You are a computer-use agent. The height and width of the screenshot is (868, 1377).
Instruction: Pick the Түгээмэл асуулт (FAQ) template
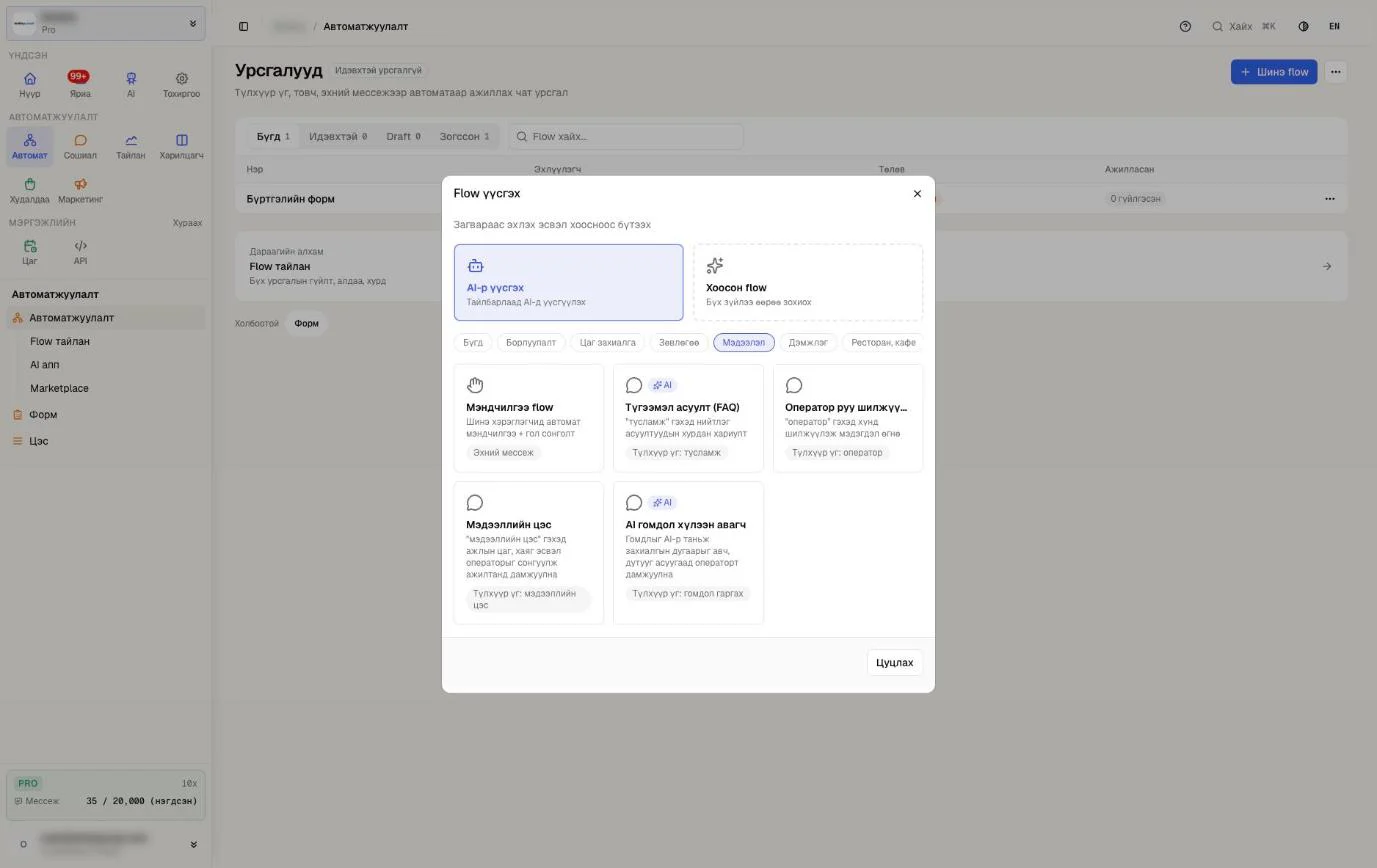[688, 418]
